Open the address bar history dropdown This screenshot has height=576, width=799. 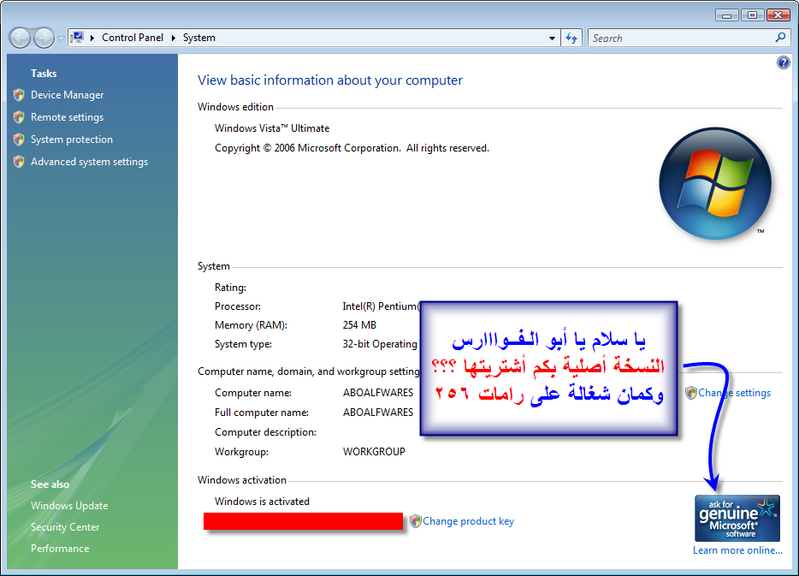pos(552,38)
